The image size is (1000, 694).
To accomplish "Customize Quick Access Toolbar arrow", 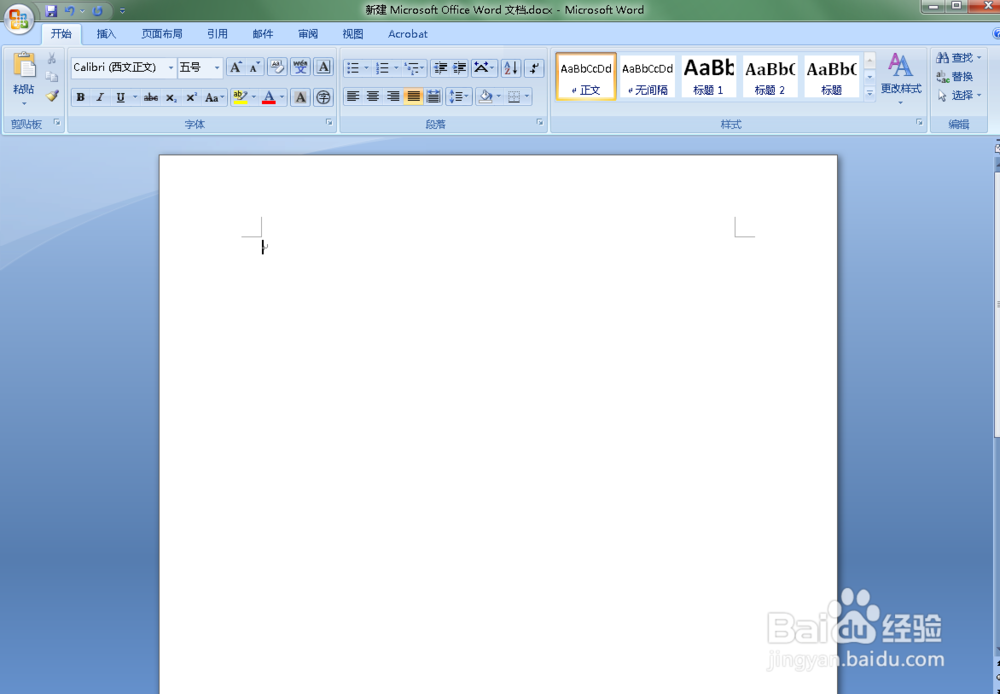I will tap(122, 11).
